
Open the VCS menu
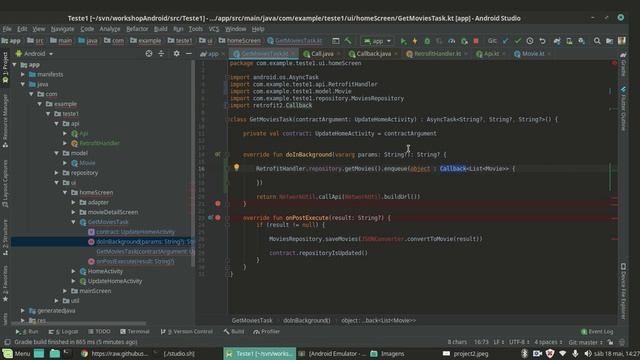click(213, 29)
